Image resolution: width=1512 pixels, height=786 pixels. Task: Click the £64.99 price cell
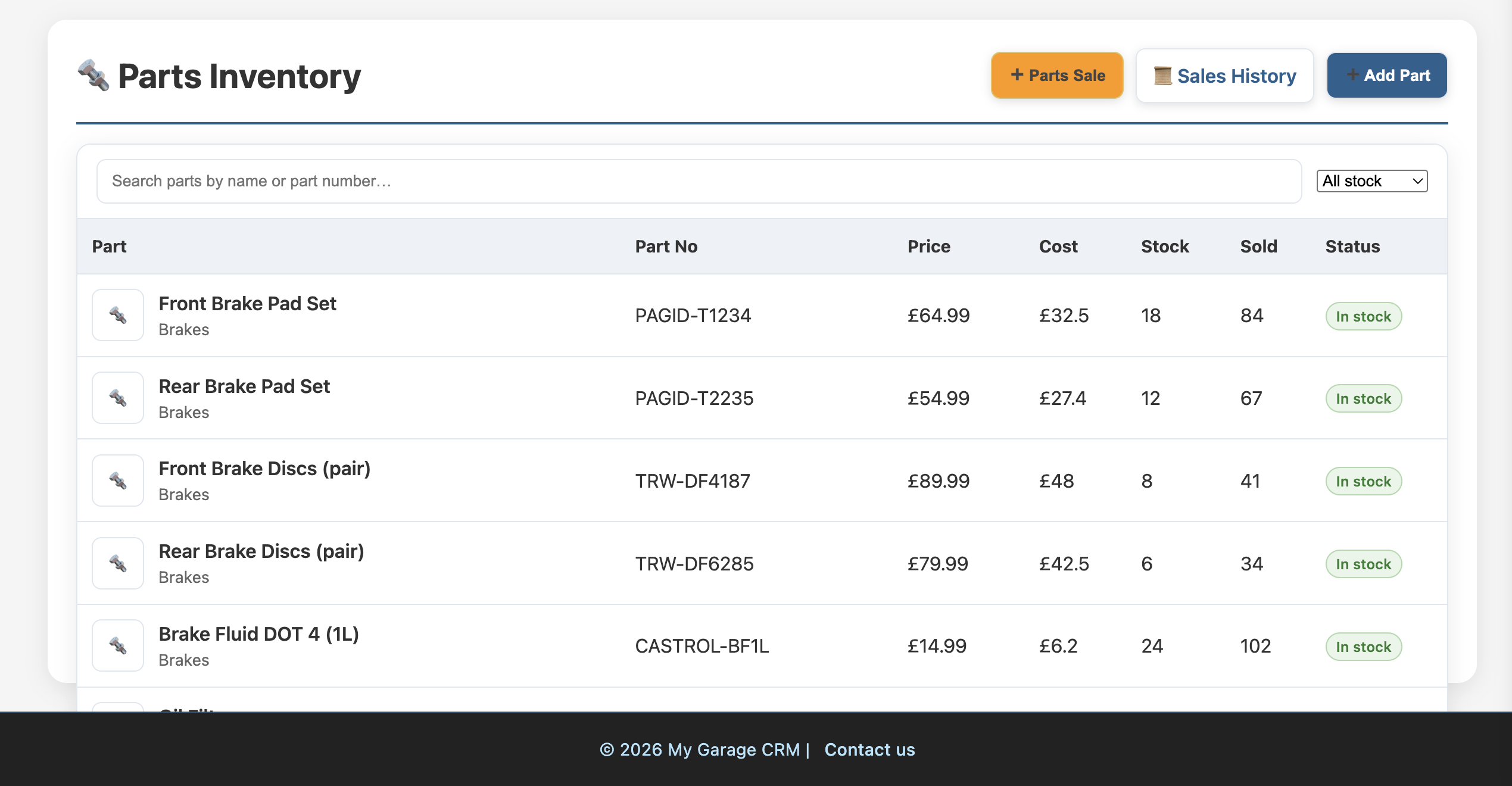point(939,316)
